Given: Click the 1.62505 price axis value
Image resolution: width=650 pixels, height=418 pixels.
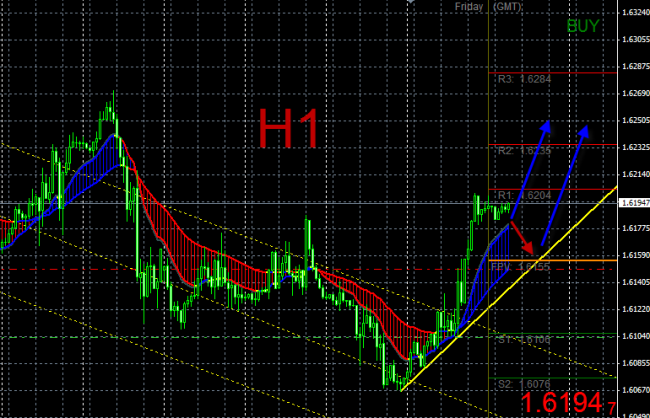Looking at the screenshot, I should click(x=635, y=120).
